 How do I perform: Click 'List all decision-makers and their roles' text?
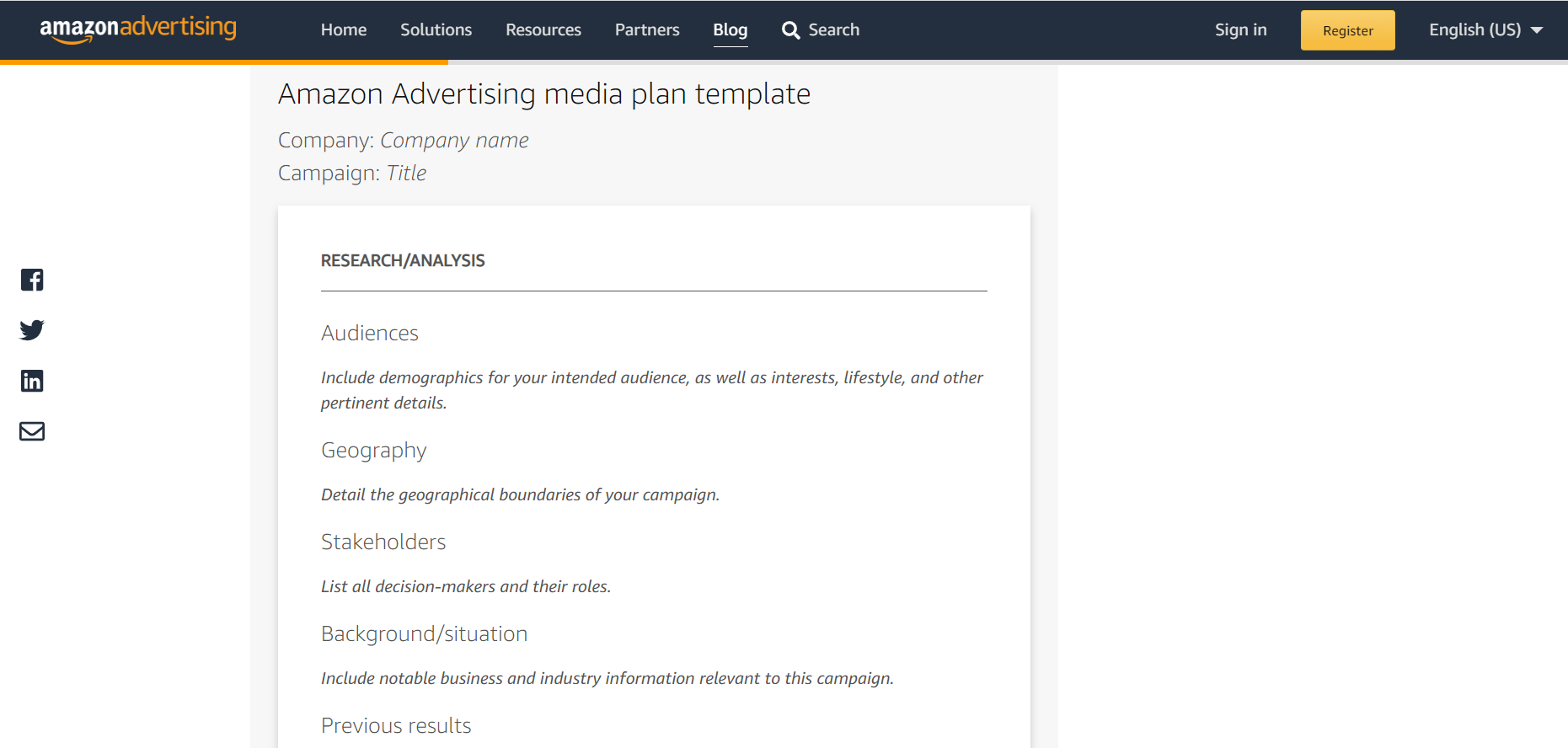point(466,586)
